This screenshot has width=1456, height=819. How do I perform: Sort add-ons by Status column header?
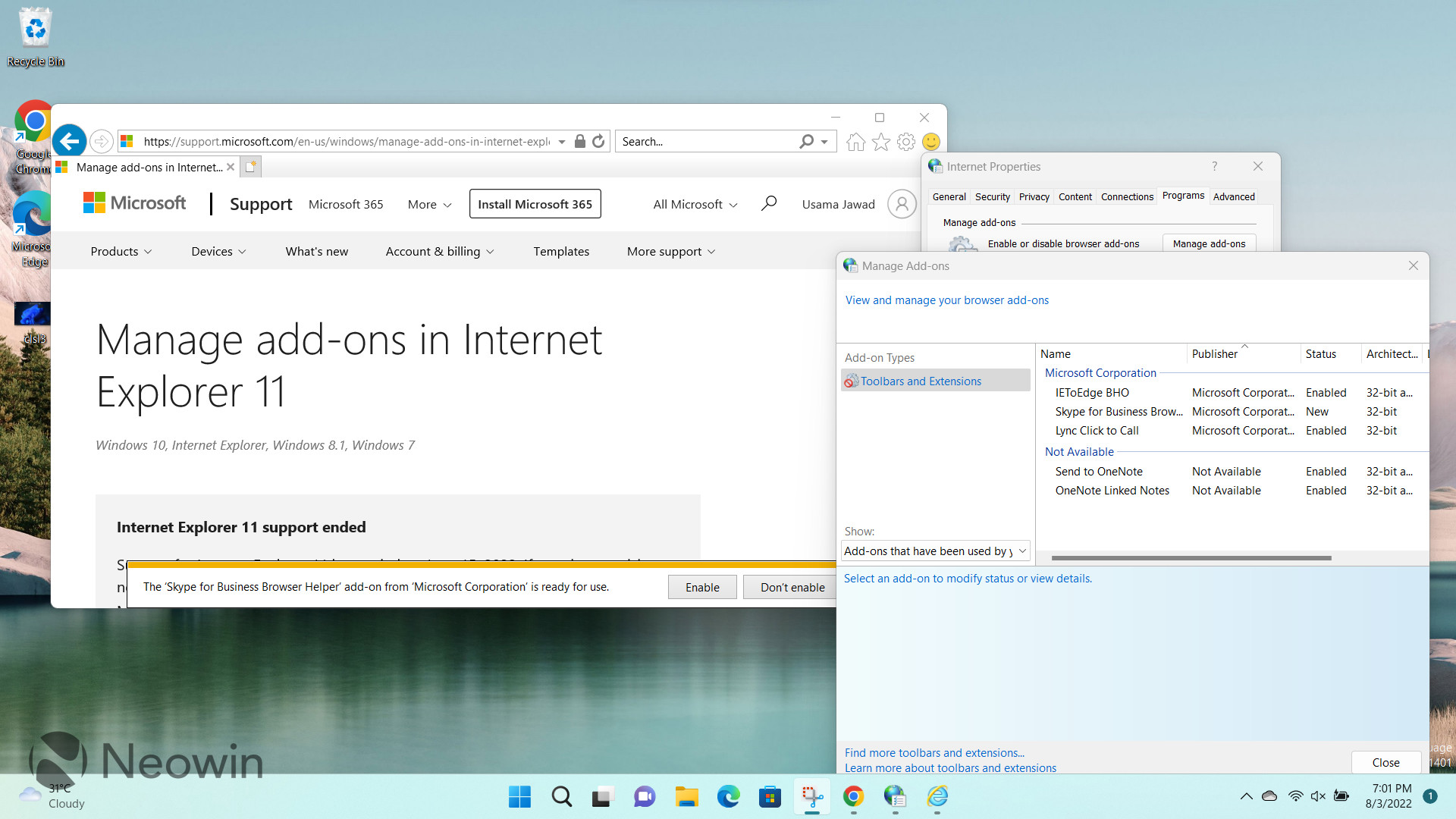1320,354
